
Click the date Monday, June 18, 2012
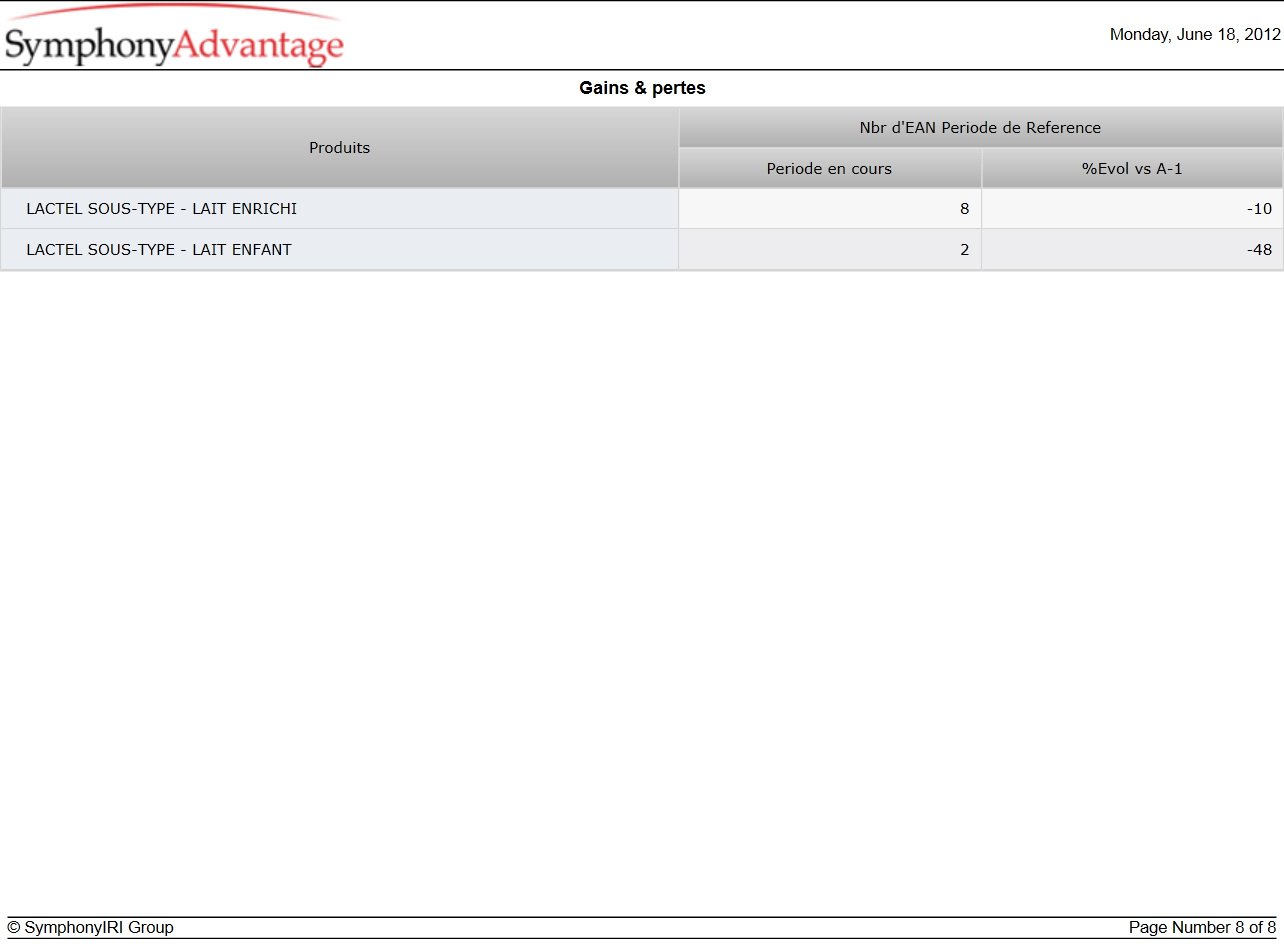click(x=1195, y=34)
